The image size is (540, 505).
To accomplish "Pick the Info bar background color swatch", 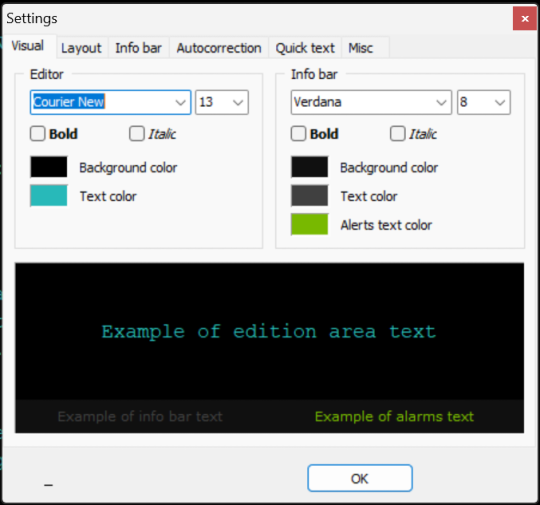I will 310,167.
